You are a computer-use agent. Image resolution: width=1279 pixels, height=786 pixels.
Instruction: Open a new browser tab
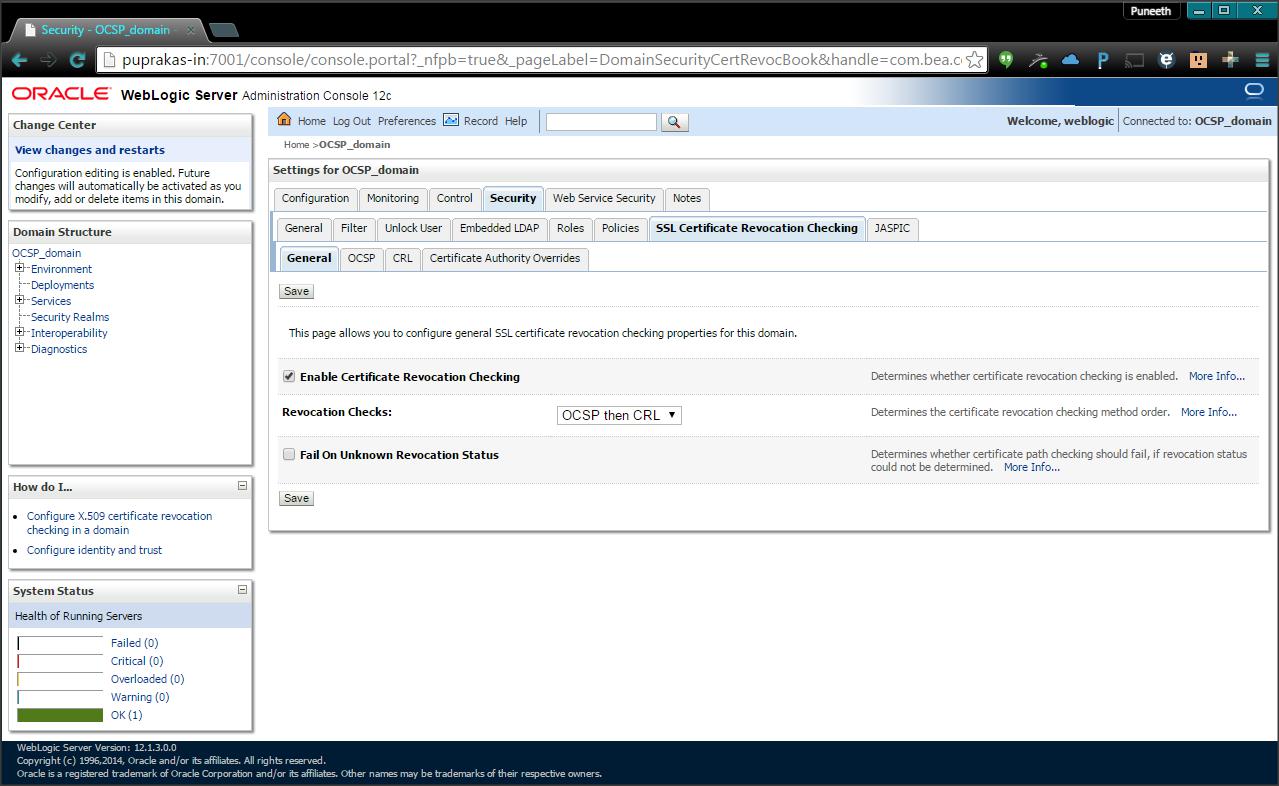point(223,30)
